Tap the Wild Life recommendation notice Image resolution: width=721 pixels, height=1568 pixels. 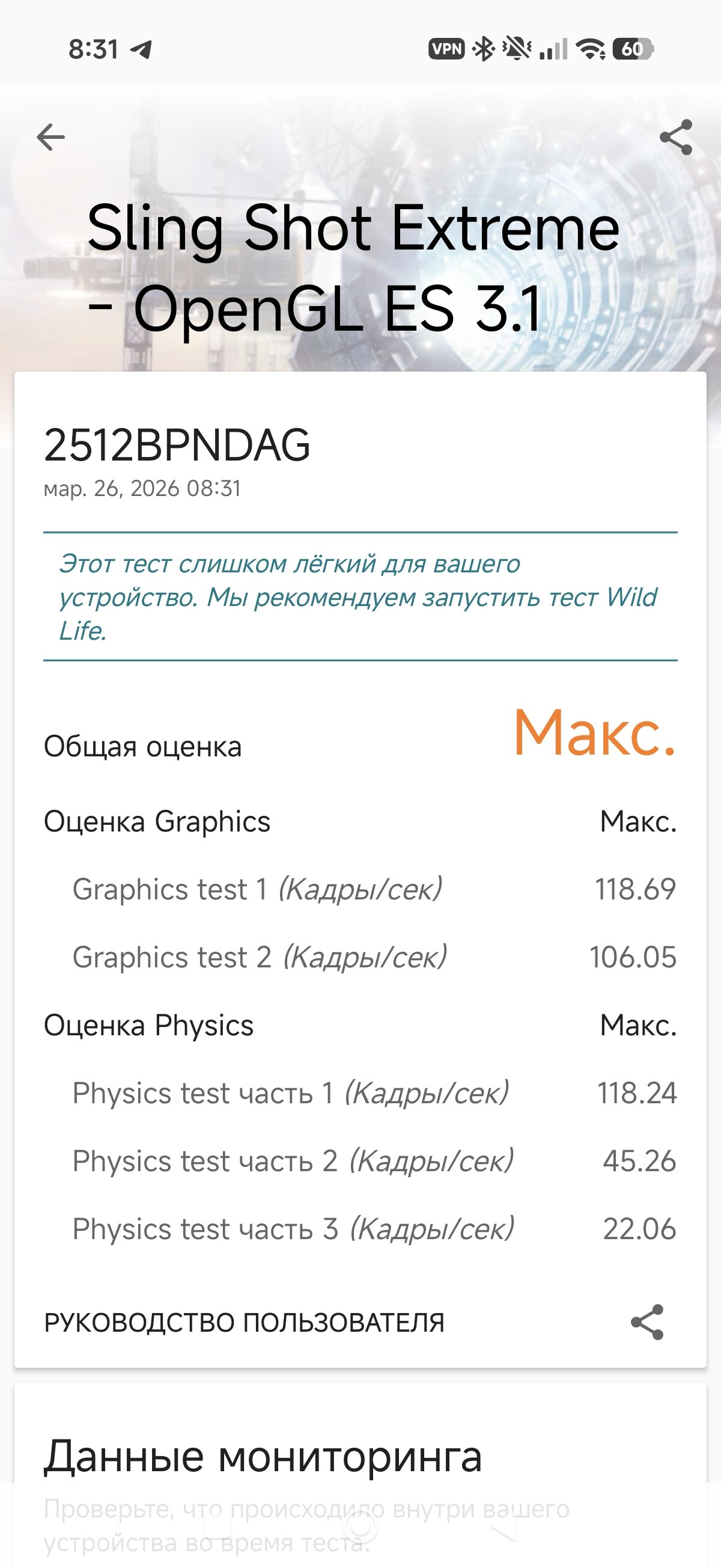(x=359, y=597)
